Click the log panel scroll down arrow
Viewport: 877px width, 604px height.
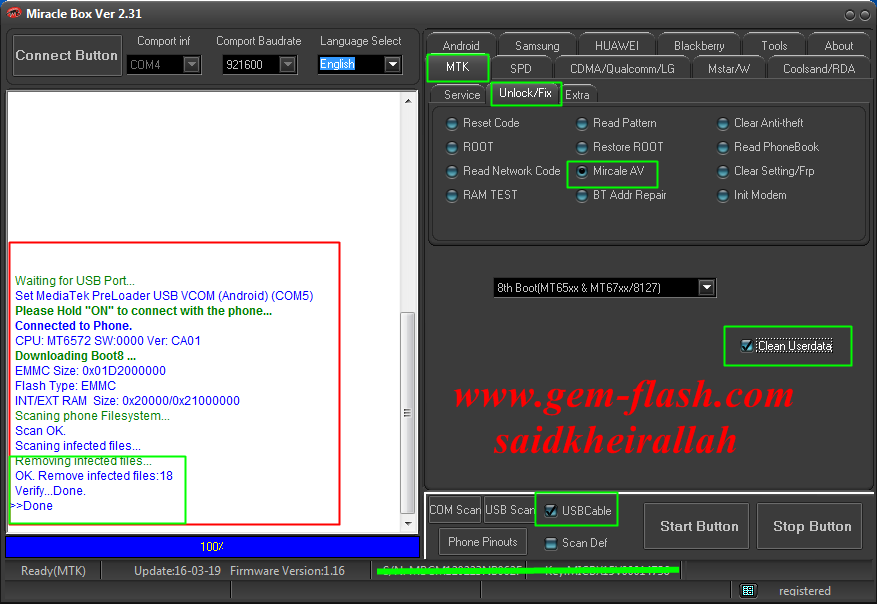pyautogui.click(x=408, y=524)
